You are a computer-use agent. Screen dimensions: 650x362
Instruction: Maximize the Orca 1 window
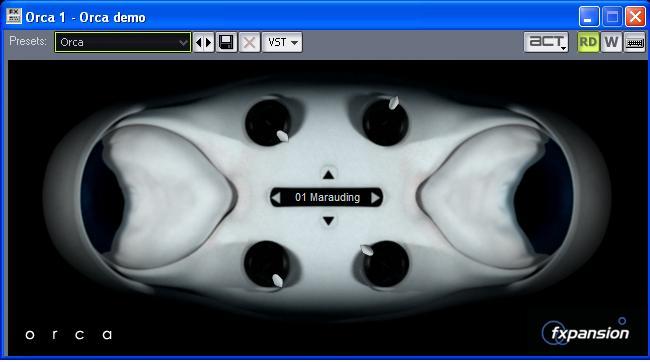point(612,17)
